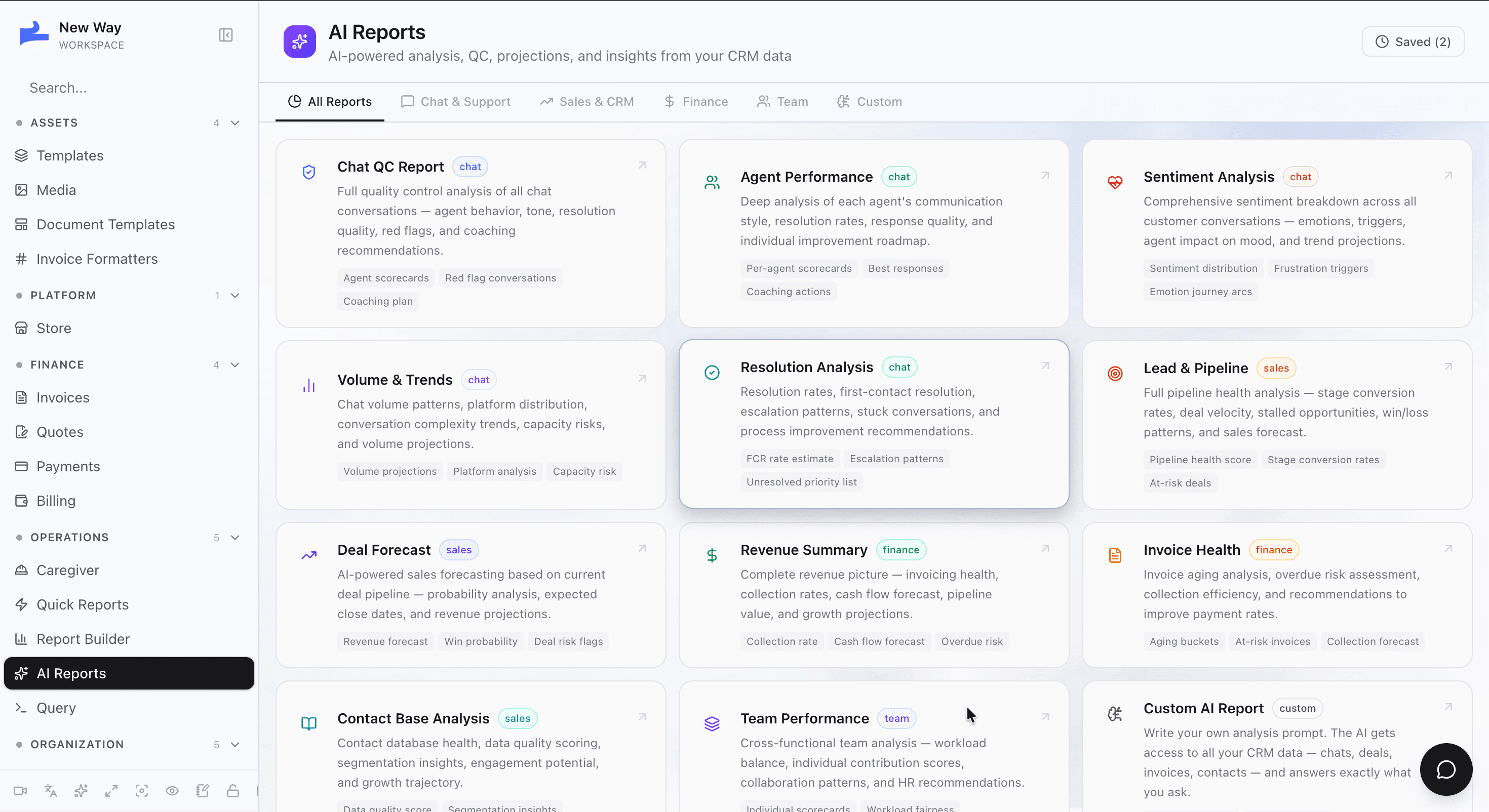Click the Deal Forecast trending arrow icon
The width and height of the screenshot is (1489, 812).
[309, 555]
